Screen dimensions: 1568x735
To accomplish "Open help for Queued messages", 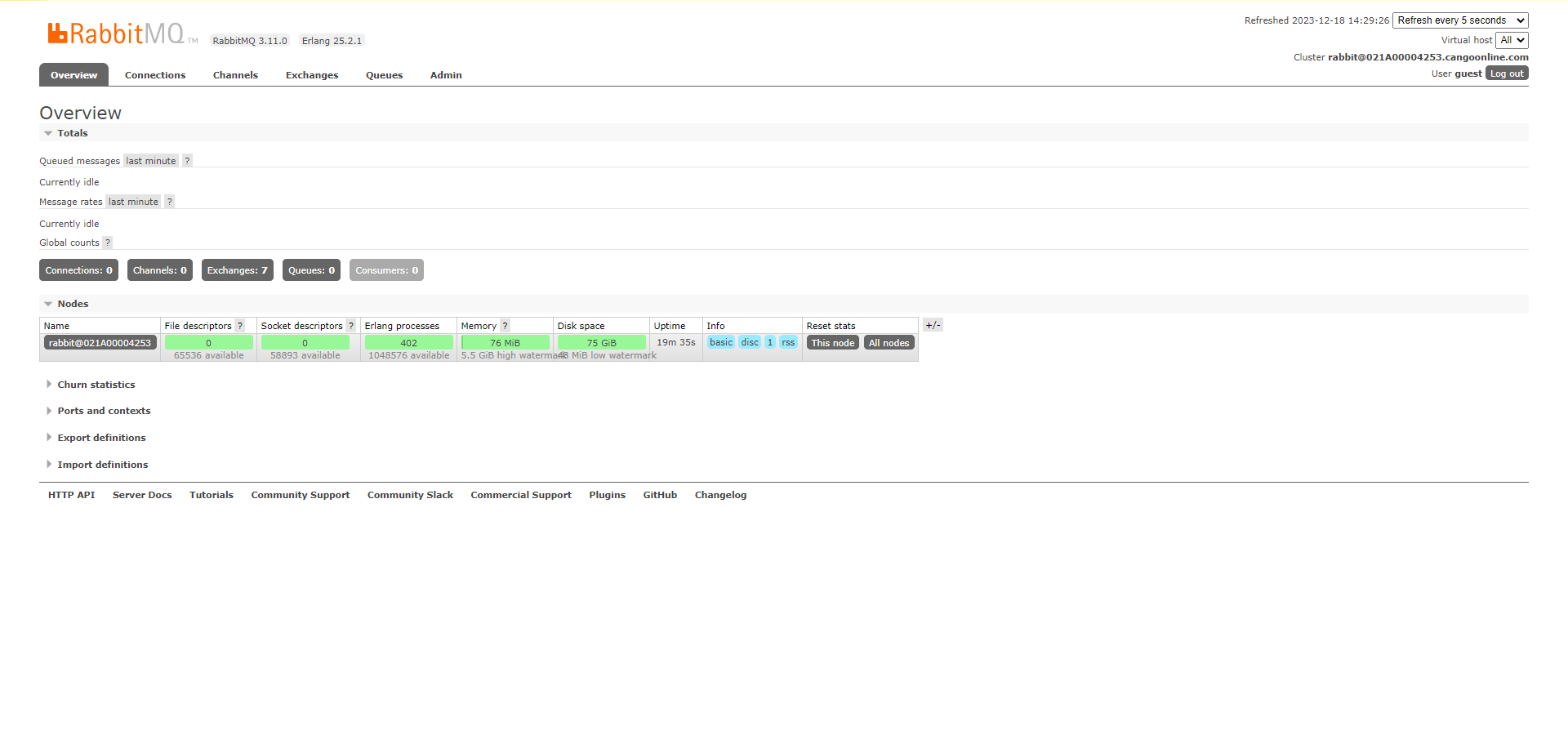I will point(187,161).
